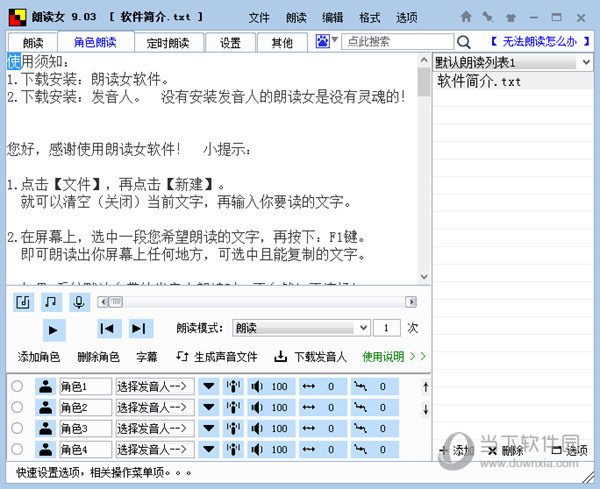Click the person icon for 角色4

coord(46,450)
